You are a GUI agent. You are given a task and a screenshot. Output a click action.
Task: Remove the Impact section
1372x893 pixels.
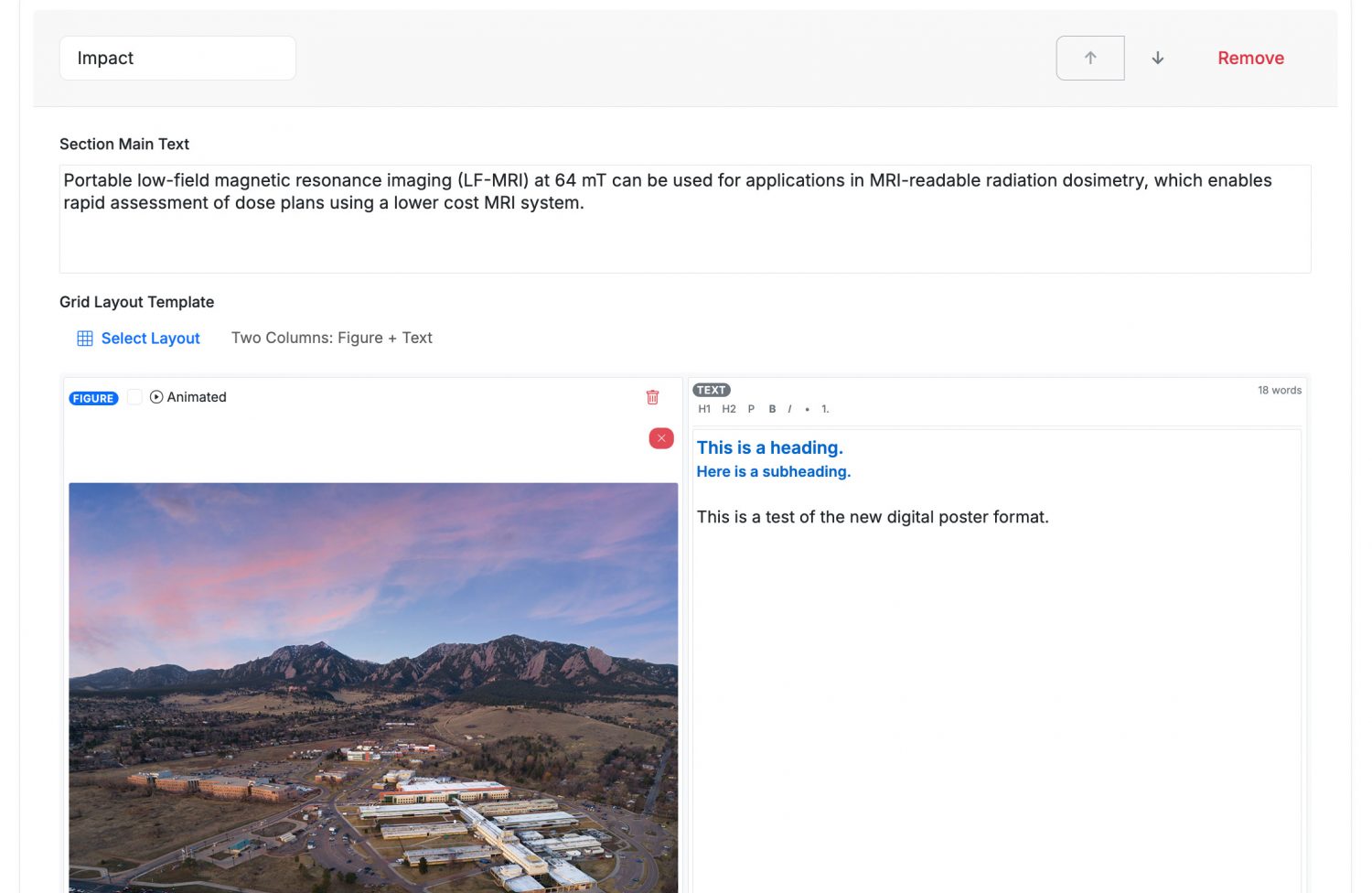point(1250,58)
